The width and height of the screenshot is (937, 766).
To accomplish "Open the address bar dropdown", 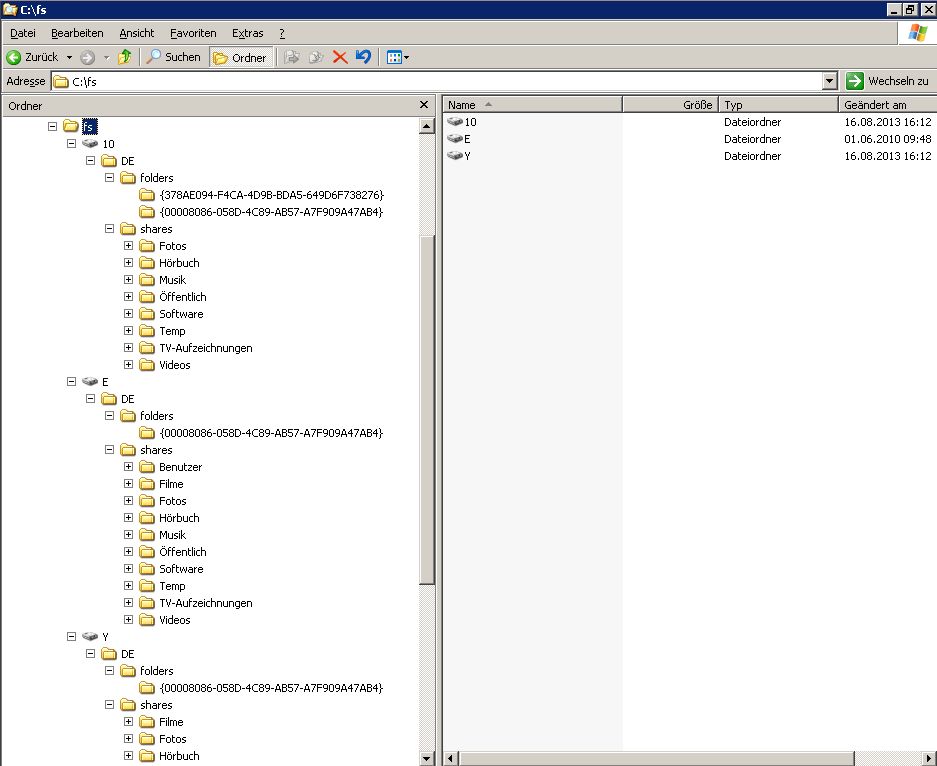I will pos(829,81).
